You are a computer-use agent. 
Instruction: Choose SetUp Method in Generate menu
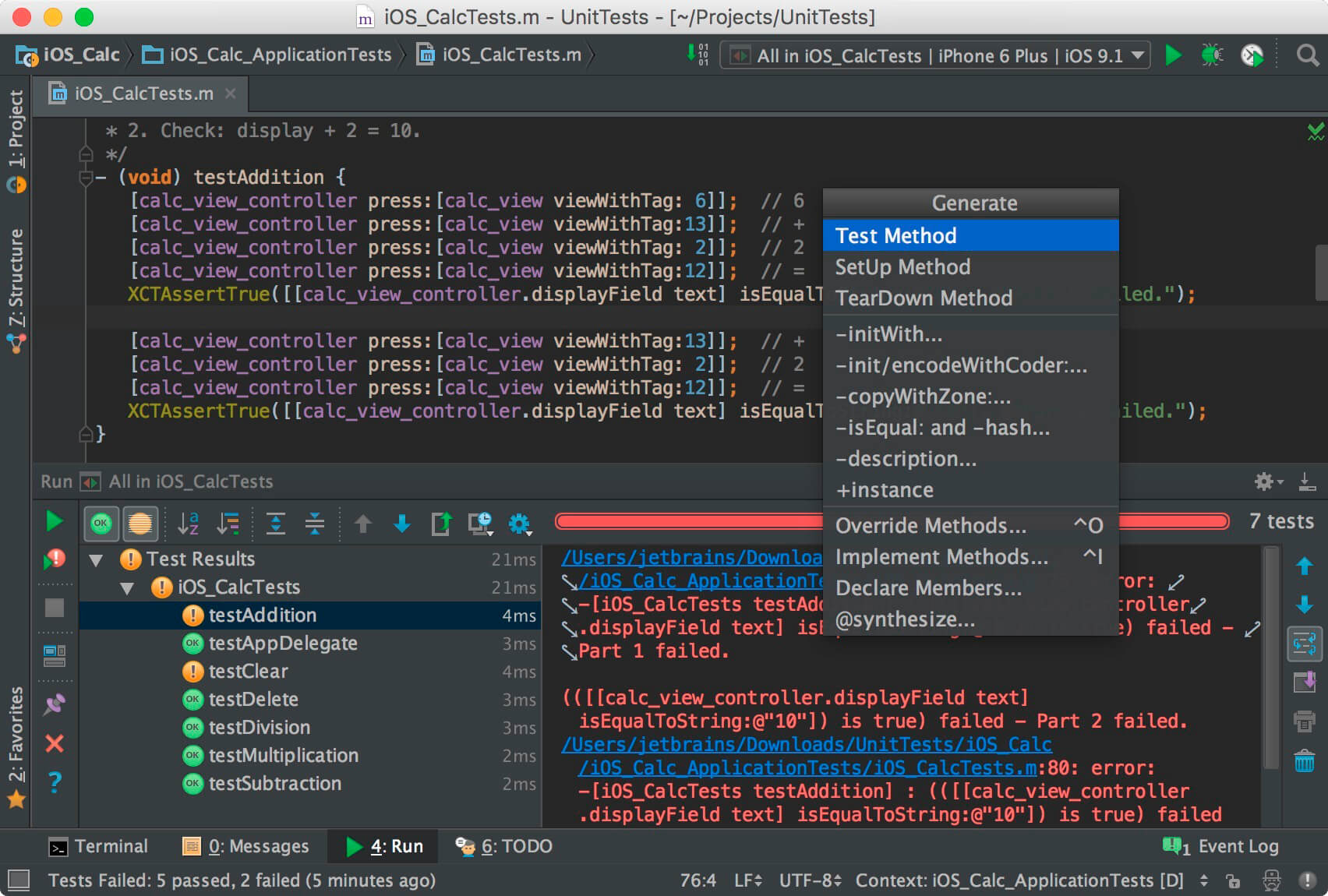(x=970, y=266)
